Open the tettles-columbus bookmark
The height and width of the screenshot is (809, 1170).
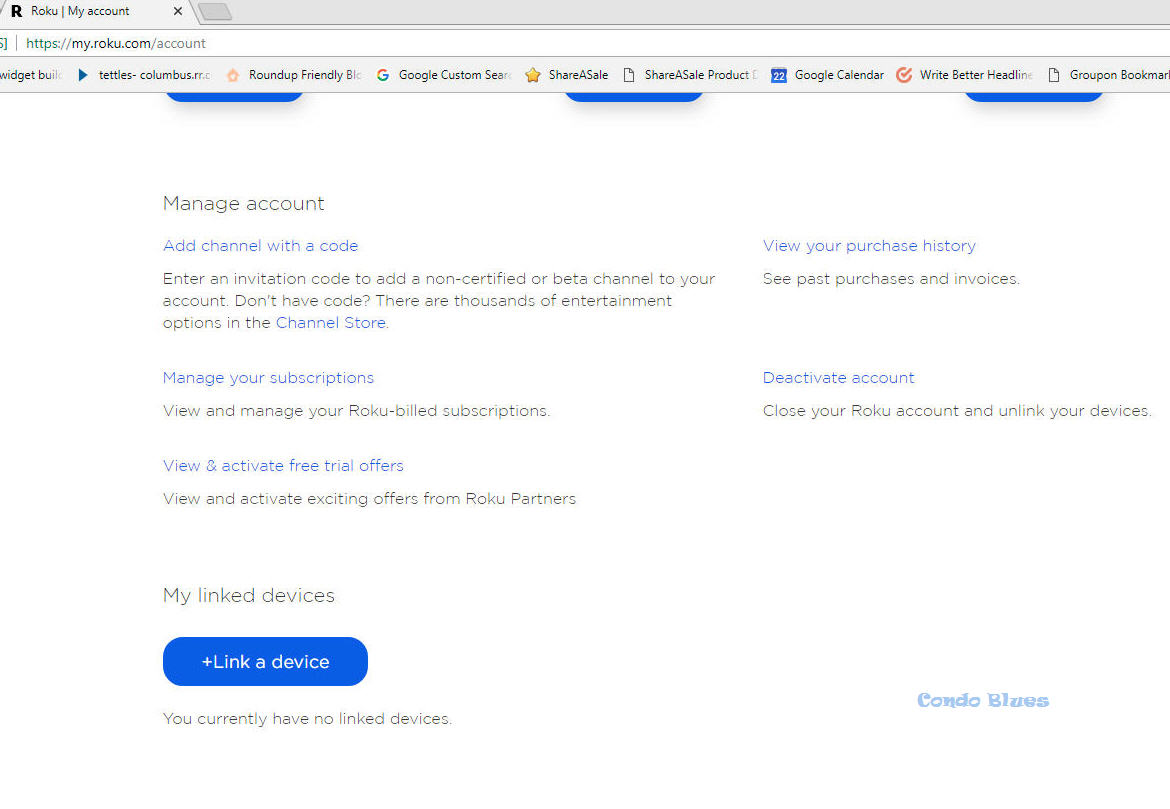pos(144,75)
